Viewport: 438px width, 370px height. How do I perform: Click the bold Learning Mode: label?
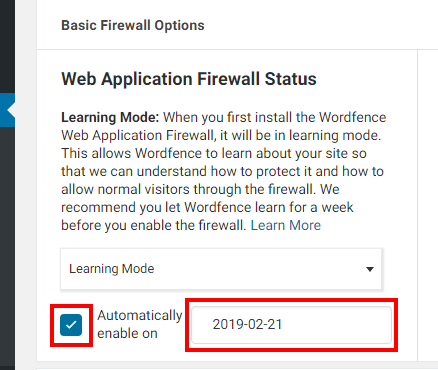[x=110, y=117]
